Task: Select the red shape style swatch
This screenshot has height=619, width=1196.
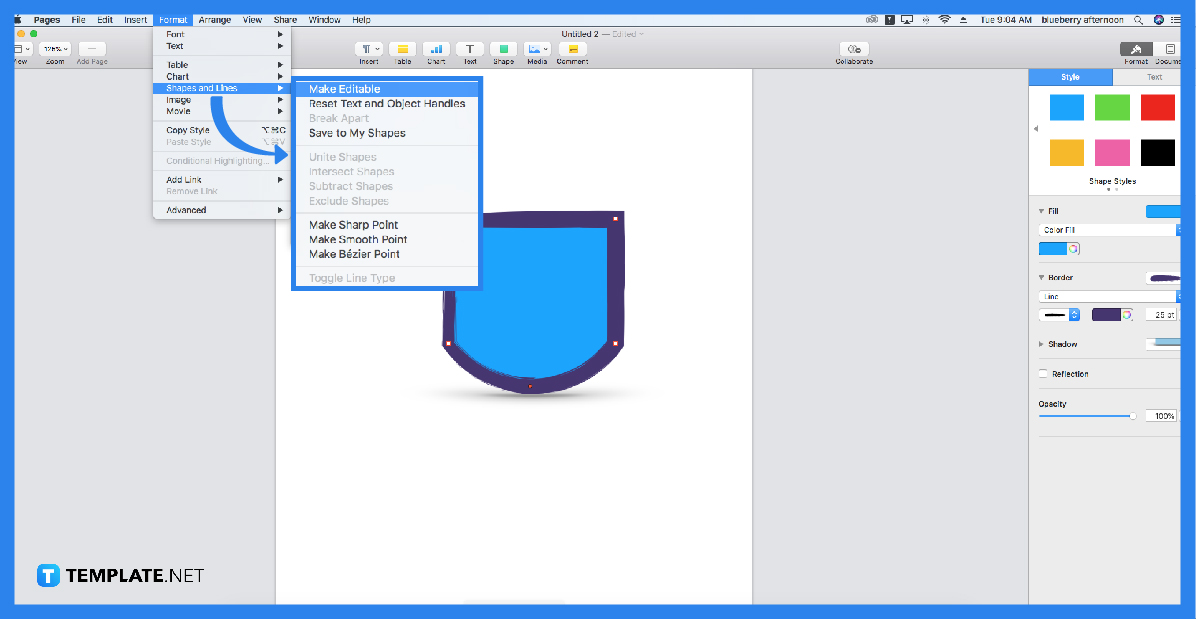Action: tap(1157, 107)
